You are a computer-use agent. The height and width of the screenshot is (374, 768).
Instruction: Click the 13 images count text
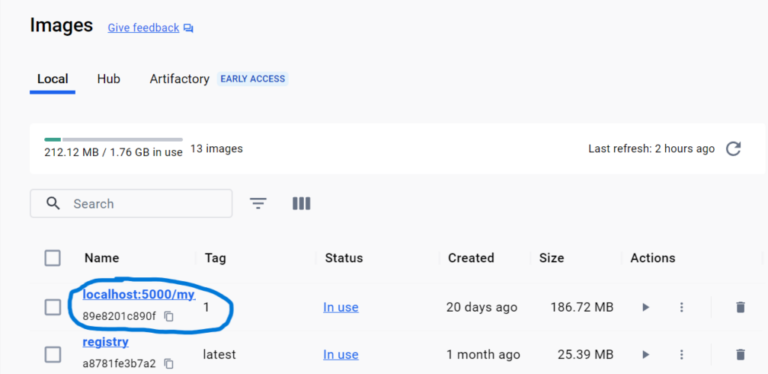click(216, 148)
